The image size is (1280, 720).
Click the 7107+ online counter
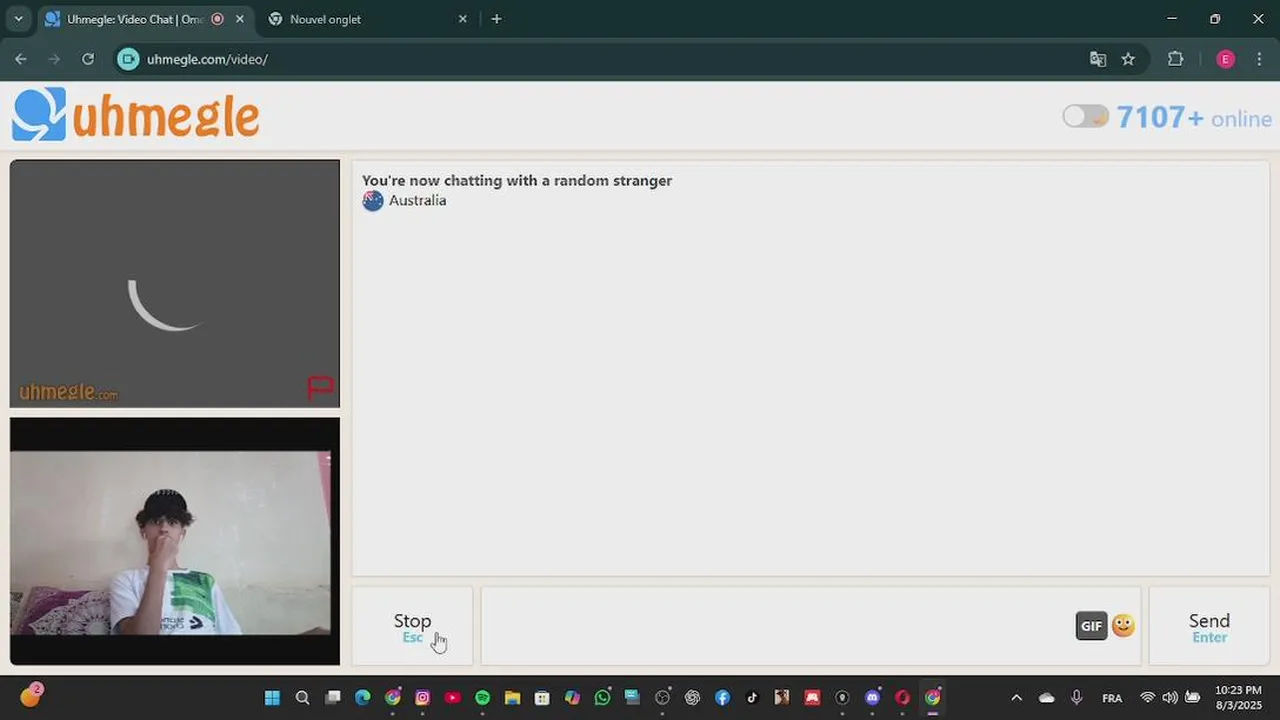[1194, 118]
